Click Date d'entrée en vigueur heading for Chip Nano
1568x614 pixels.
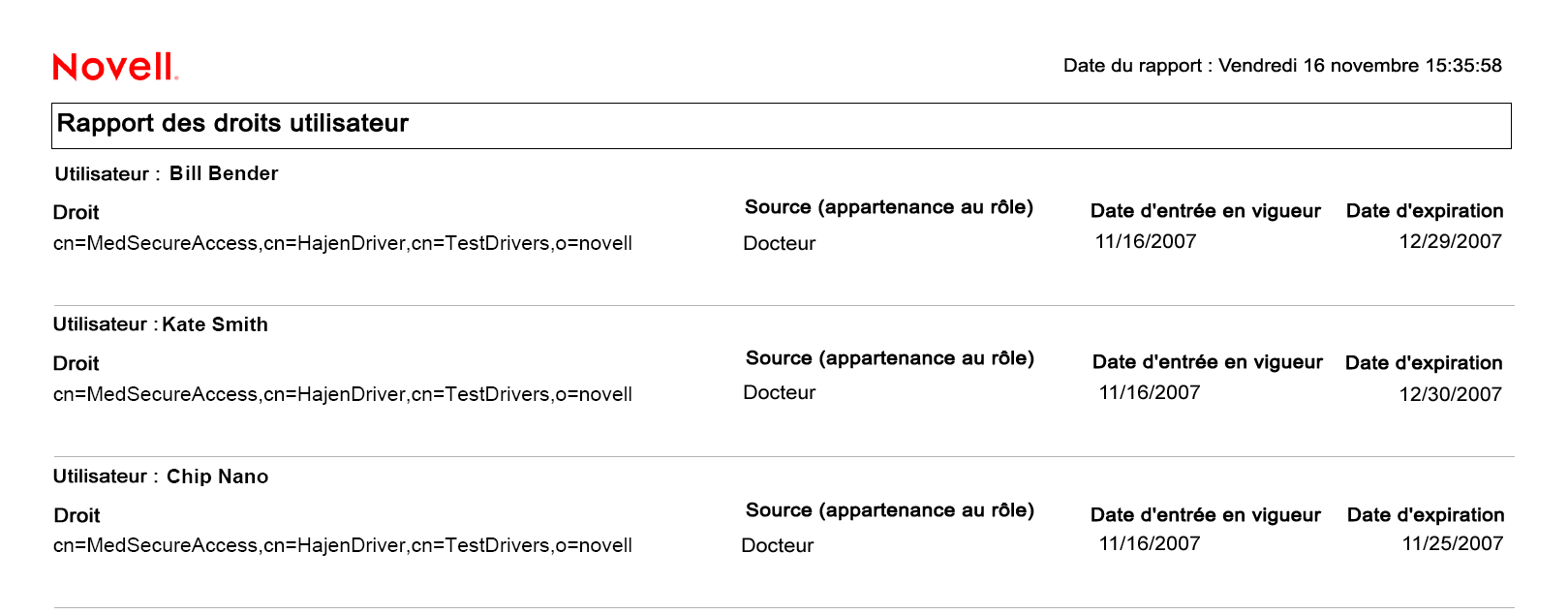[1205, 515]
